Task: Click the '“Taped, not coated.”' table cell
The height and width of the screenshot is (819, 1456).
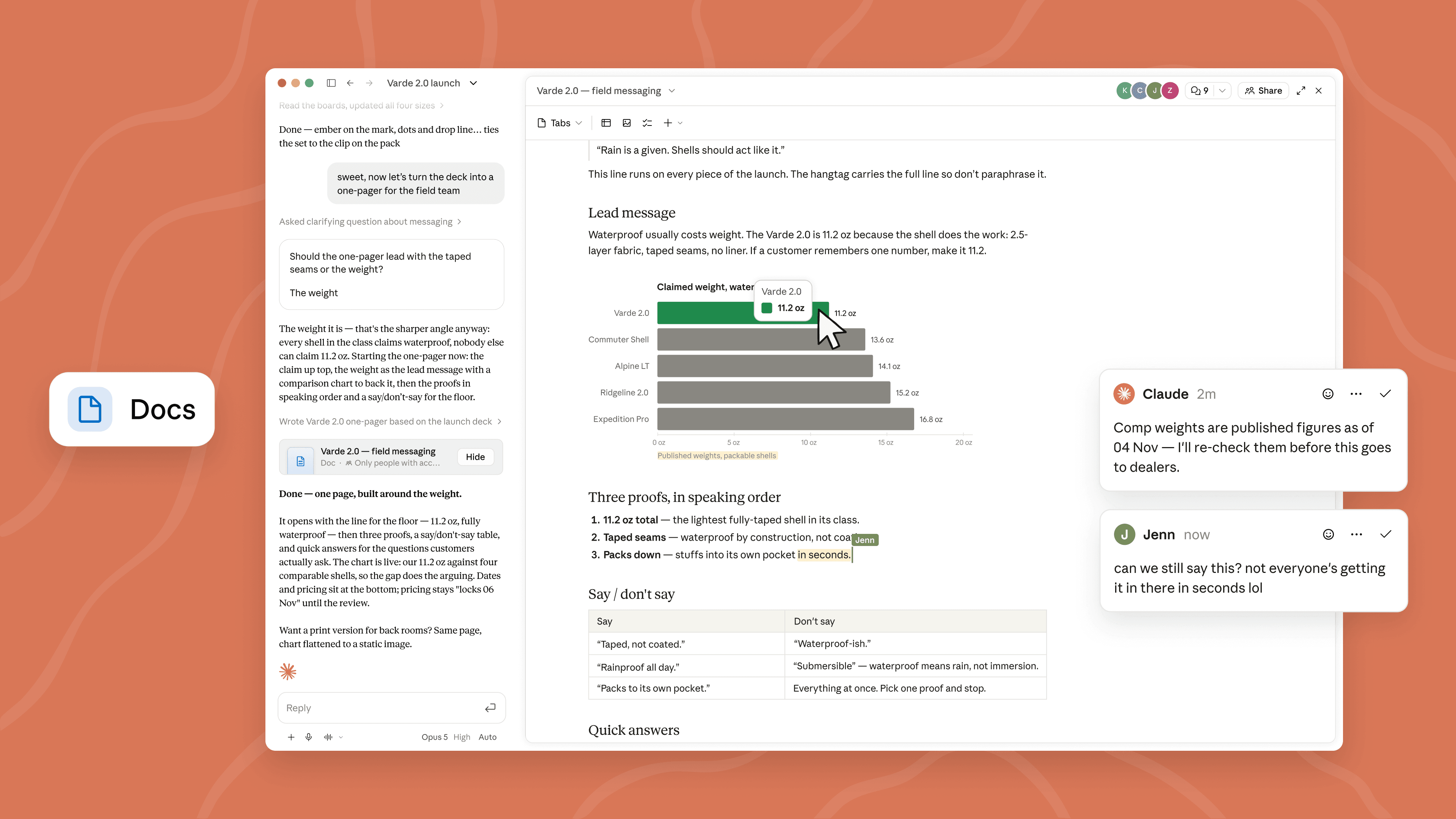Action: 686,644
